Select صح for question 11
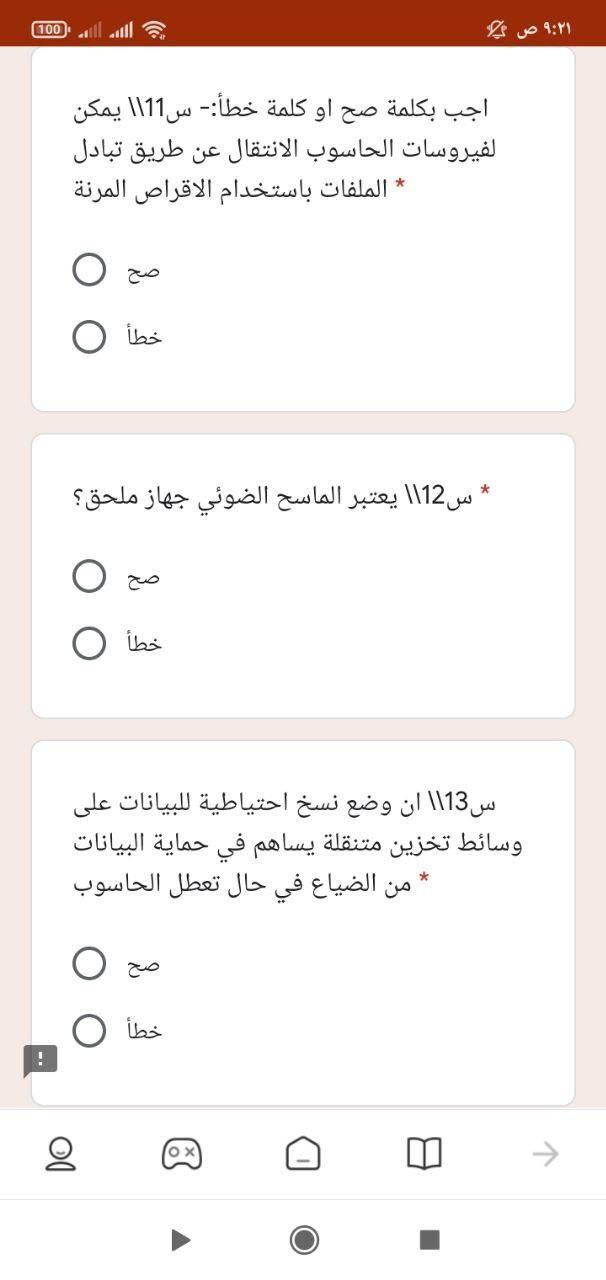This screenshot has height=1280, width=606. click(x=89, y=268)
